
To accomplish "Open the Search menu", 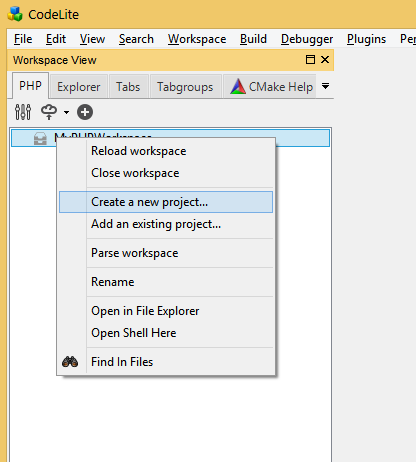I will tap(136, 39).
